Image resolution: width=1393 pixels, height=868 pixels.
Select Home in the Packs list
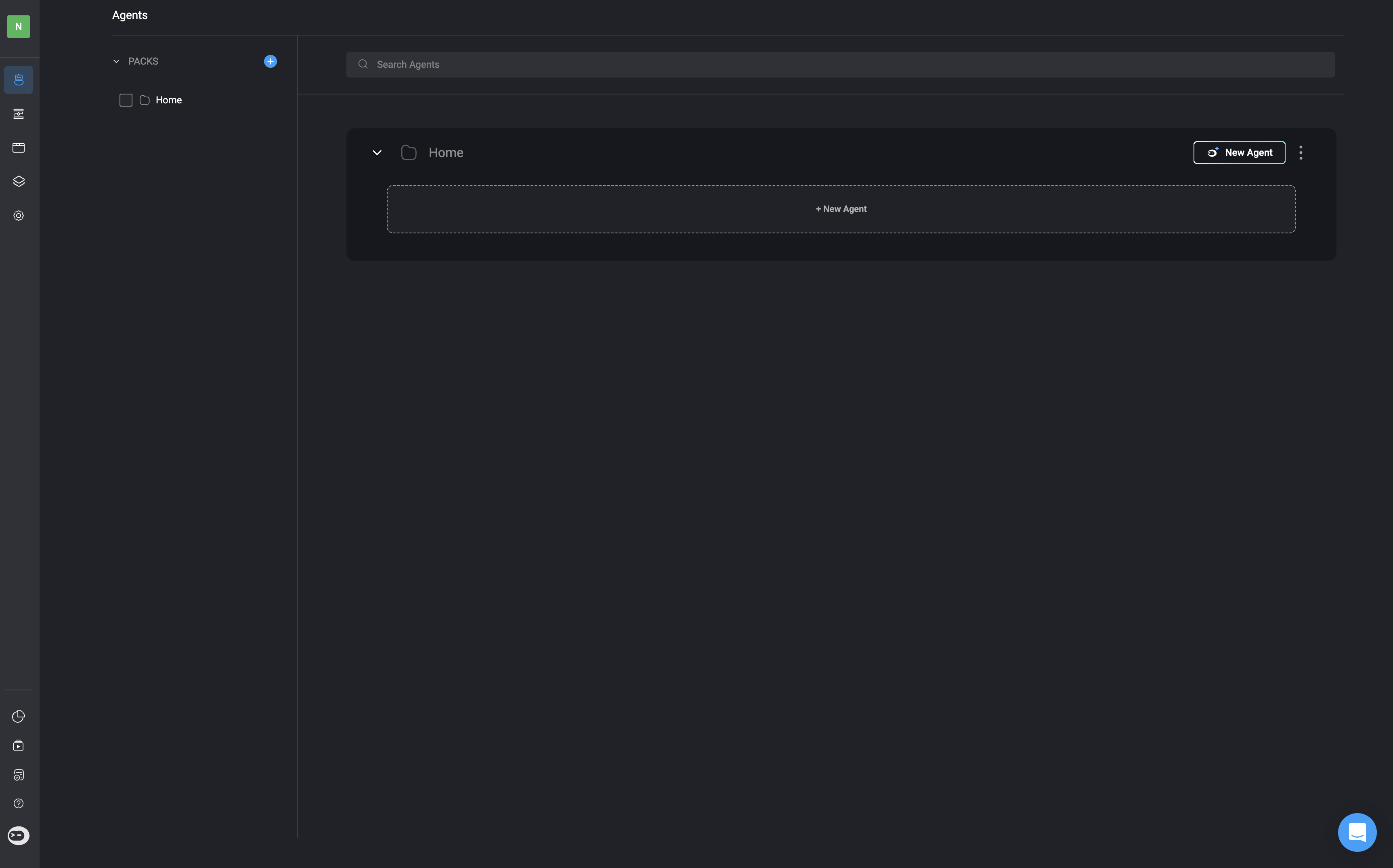pos(168,100)
